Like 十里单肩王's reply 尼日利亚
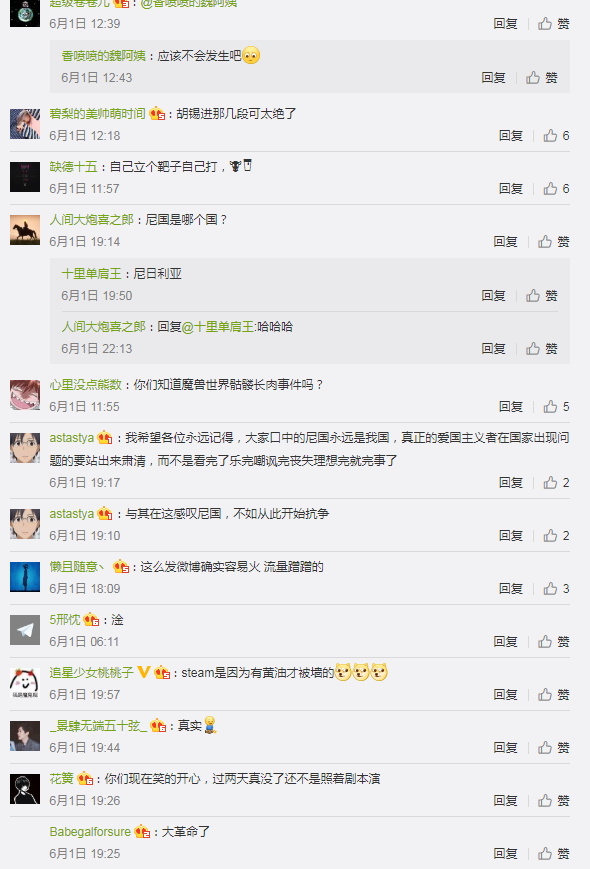Viewport: 590px width, 869px height. click(541, 295)
